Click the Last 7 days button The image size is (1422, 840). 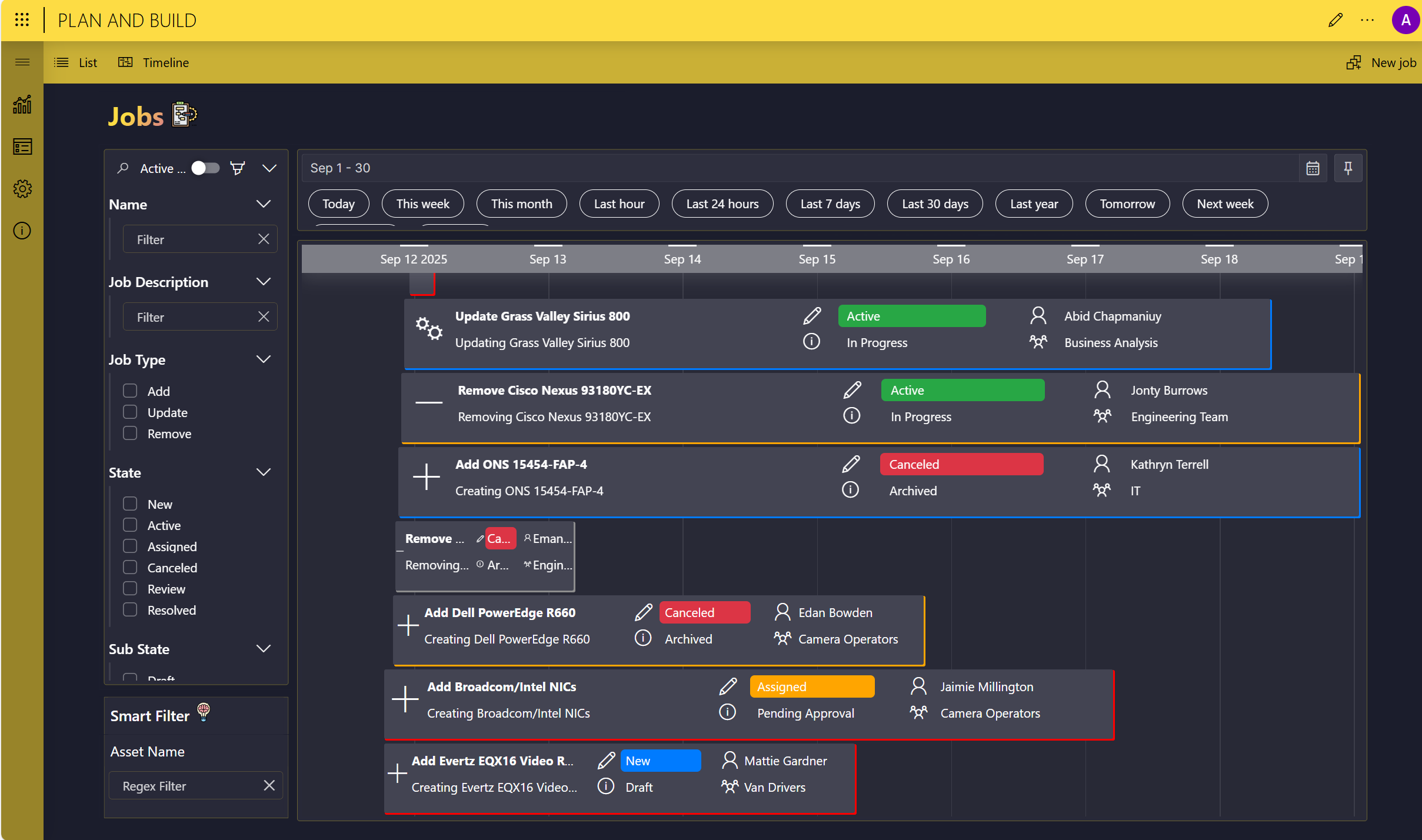click(x=830, y=204)
